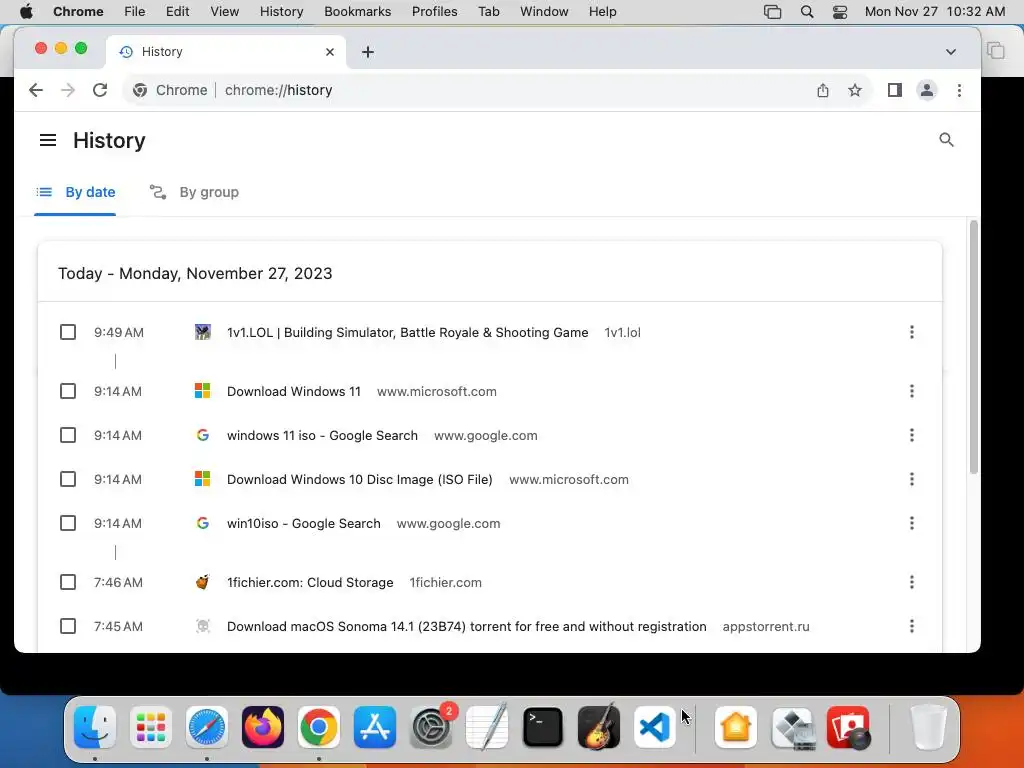
Task: Open more actions for 1fichier.com entry
Action: coord(912,582)
